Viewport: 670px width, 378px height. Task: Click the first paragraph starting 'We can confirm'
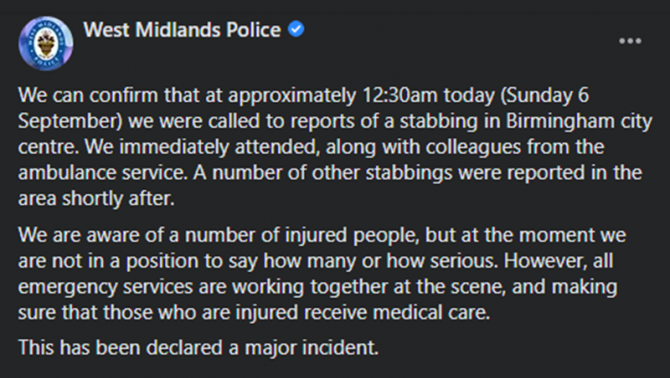[335, 147]
